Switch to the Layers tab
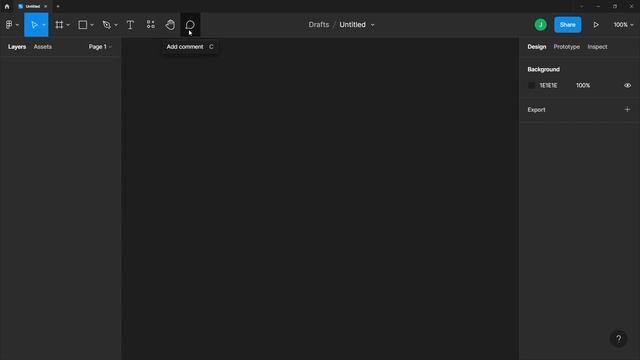The width and height of the screenshot is (640, 360). click(x=17, y=47)
